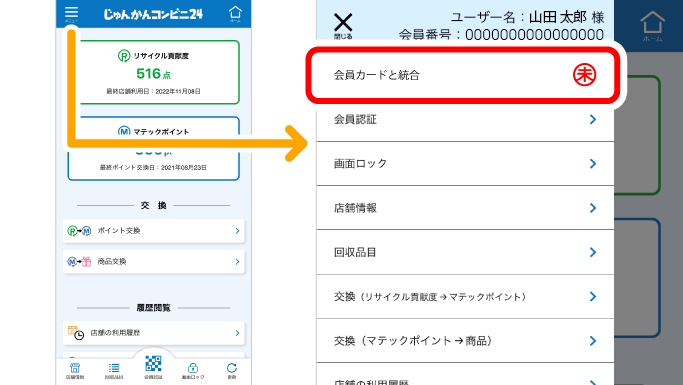Open 交換 (マテックポイント→商品) entry
Image resolution: width=683 pixels, height=385 pixels.
point(465,341)
